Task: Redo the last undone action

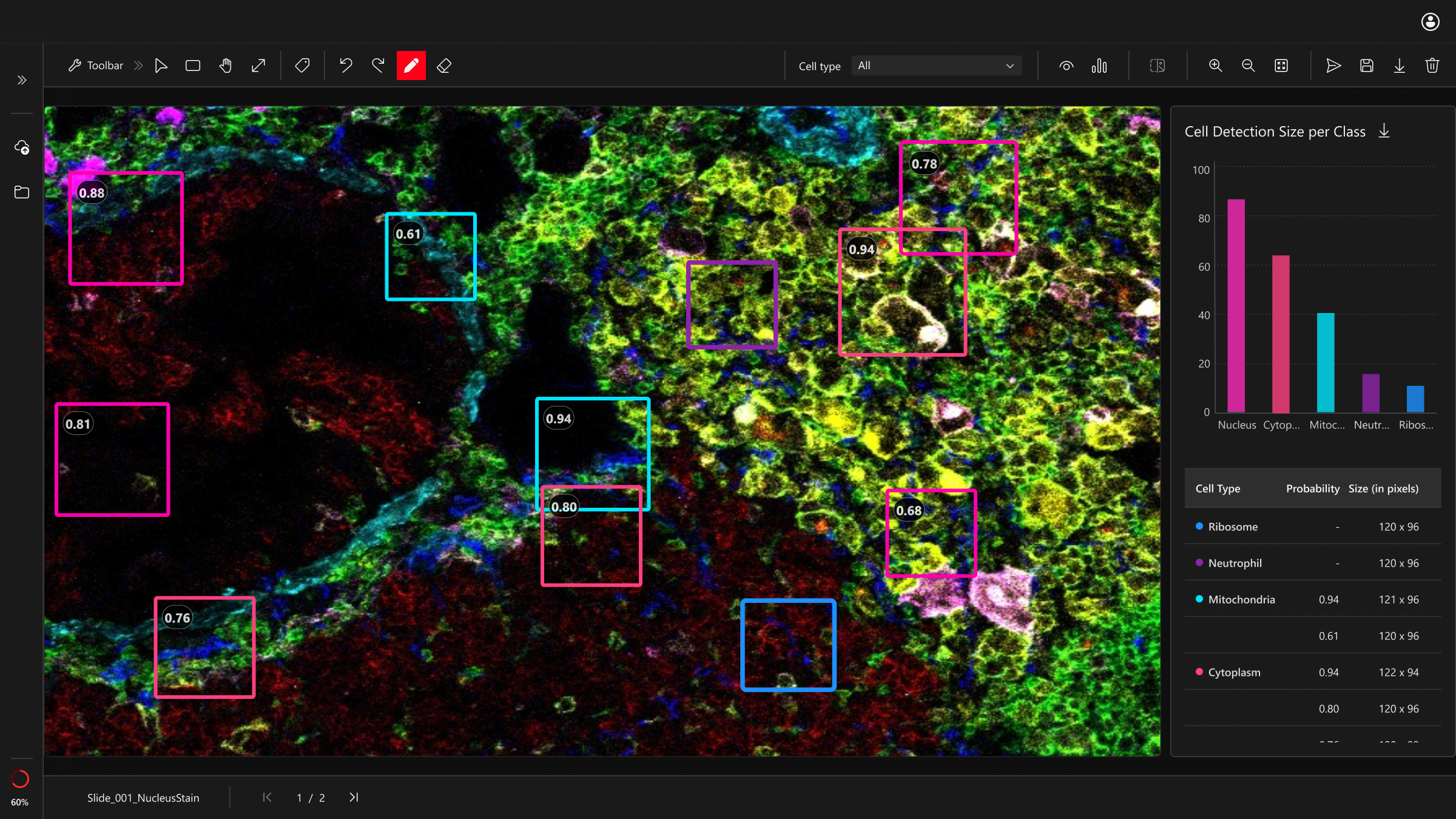Action: coord(378,65)
